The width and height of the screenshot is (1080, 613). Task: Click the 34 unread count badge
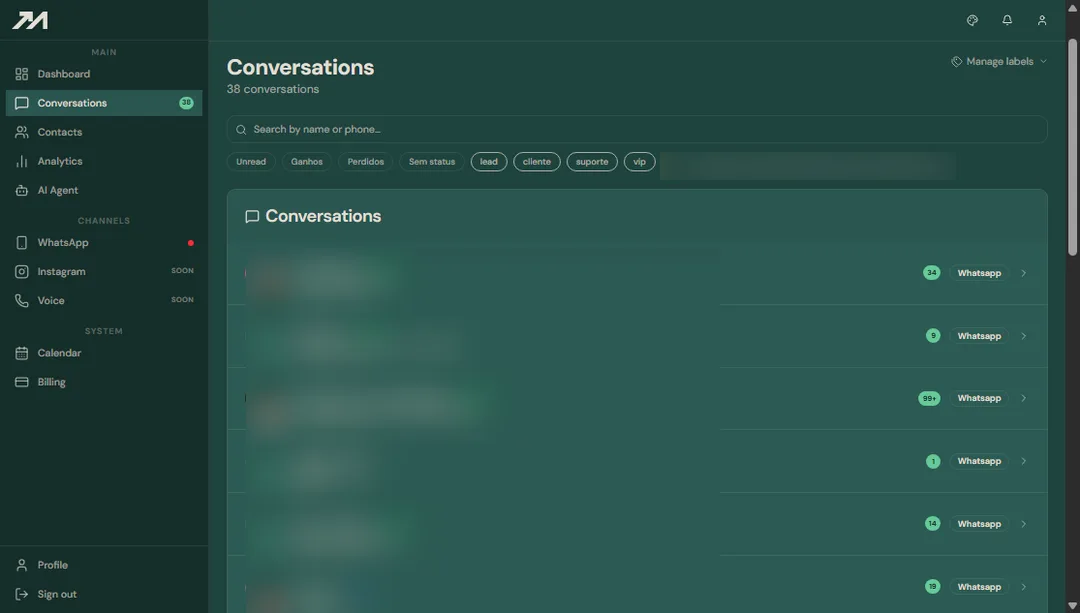[x=931, y=273]
